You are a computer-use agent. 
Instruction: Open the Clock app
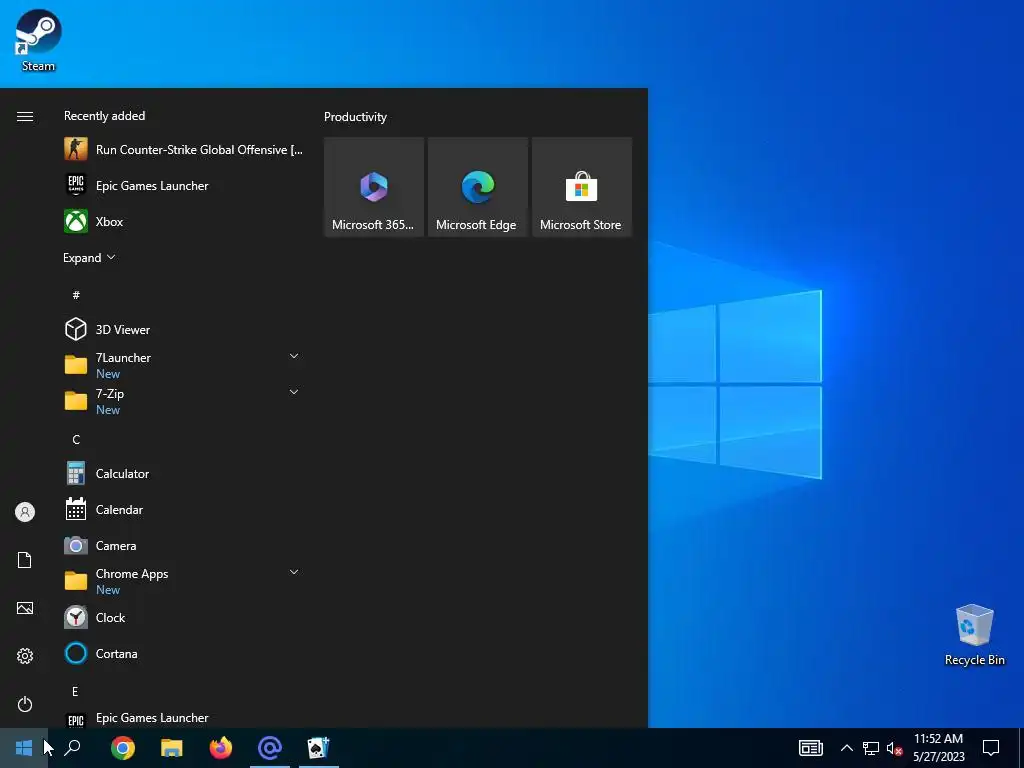184,617
